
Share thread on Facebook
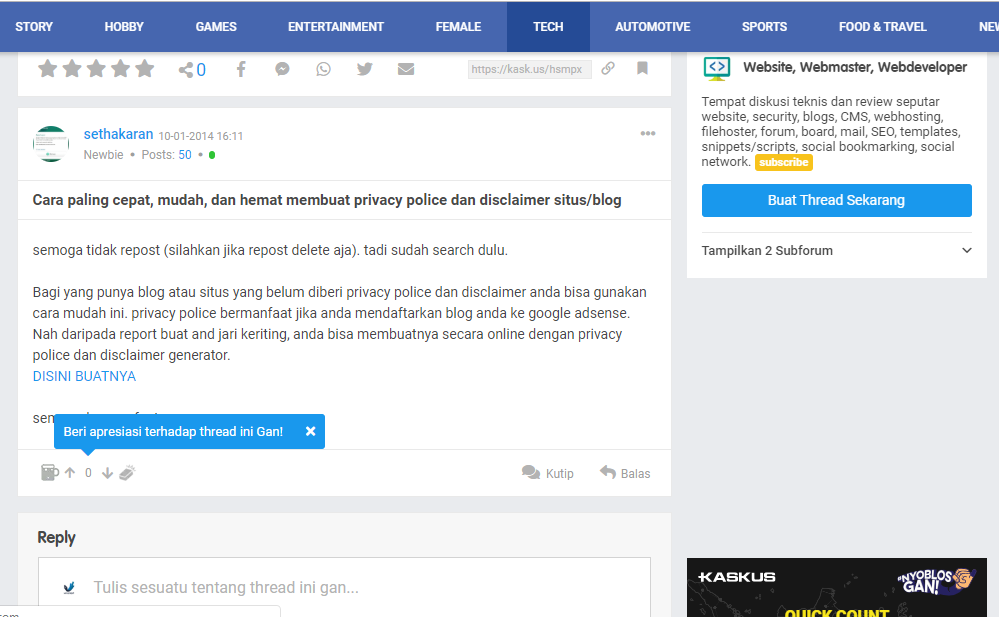point(241,69)
